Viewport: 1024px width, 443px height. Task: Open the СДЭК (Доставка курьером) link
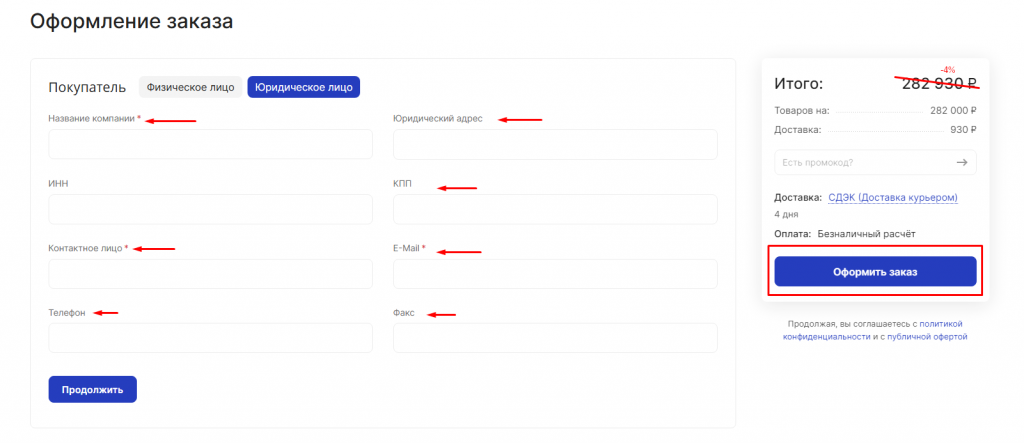[x=892, y=198]
